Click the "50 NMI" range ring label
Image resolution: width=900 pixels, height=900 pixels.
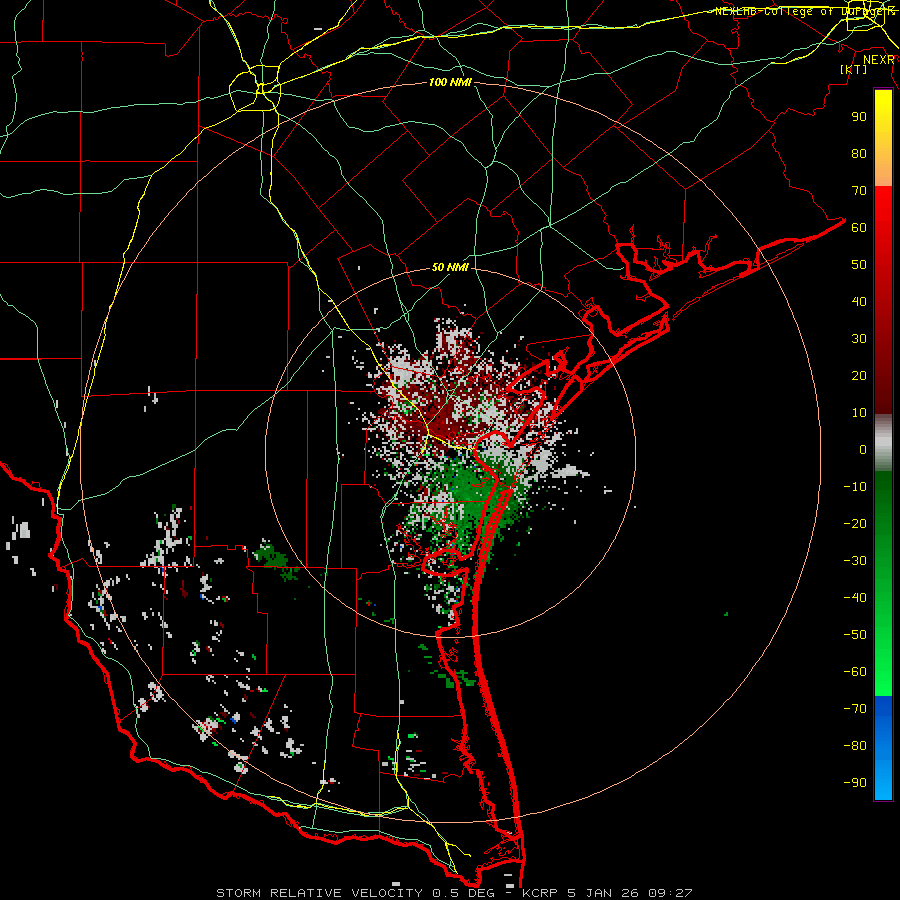click(x=450, y=267)
